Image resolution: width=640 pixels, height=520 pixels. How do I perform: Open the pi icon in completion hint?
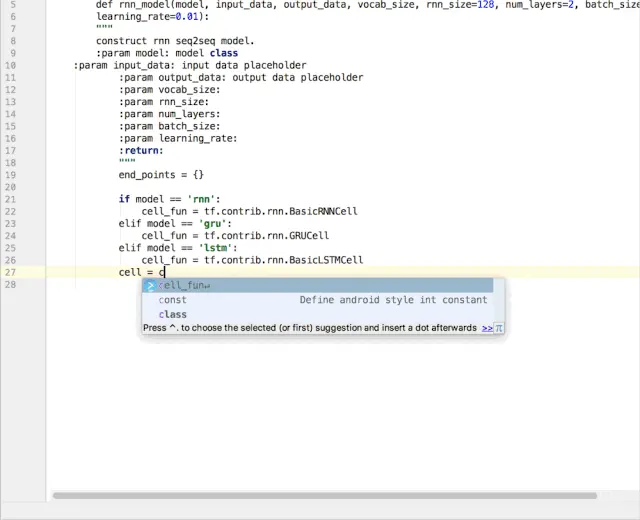pyautogui.click(x=498, y=328)
